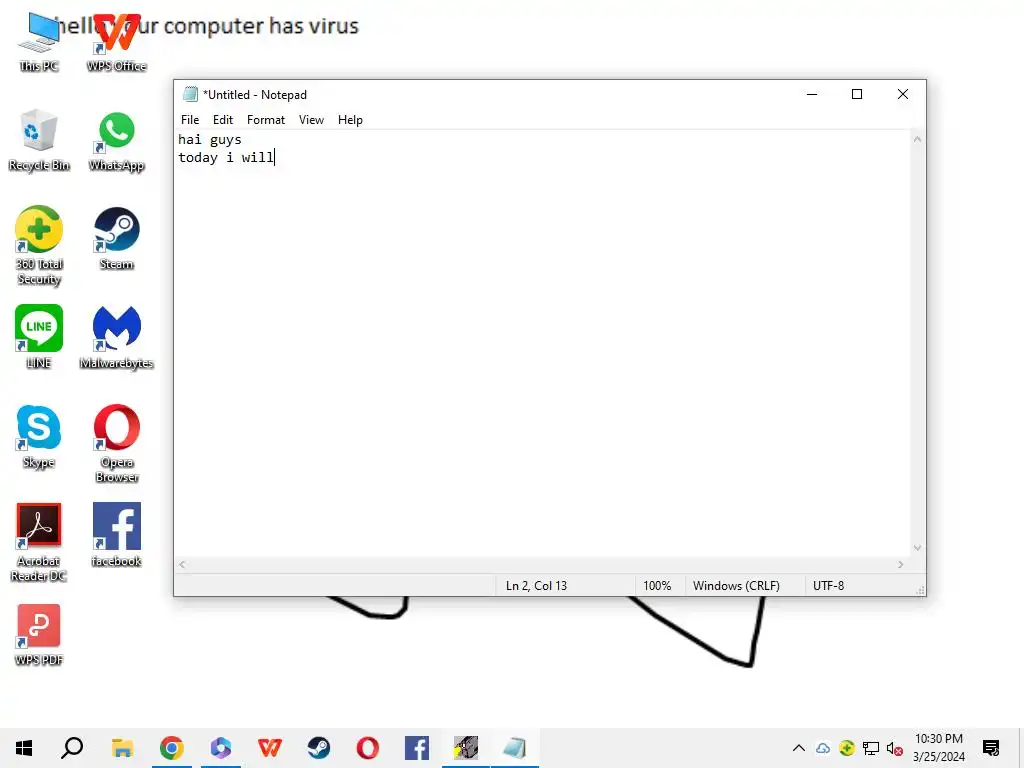Select WPS PDF desktop shortcut
Image resolution: width=1024 pixels, height=768 pixels.
point(39,635)
